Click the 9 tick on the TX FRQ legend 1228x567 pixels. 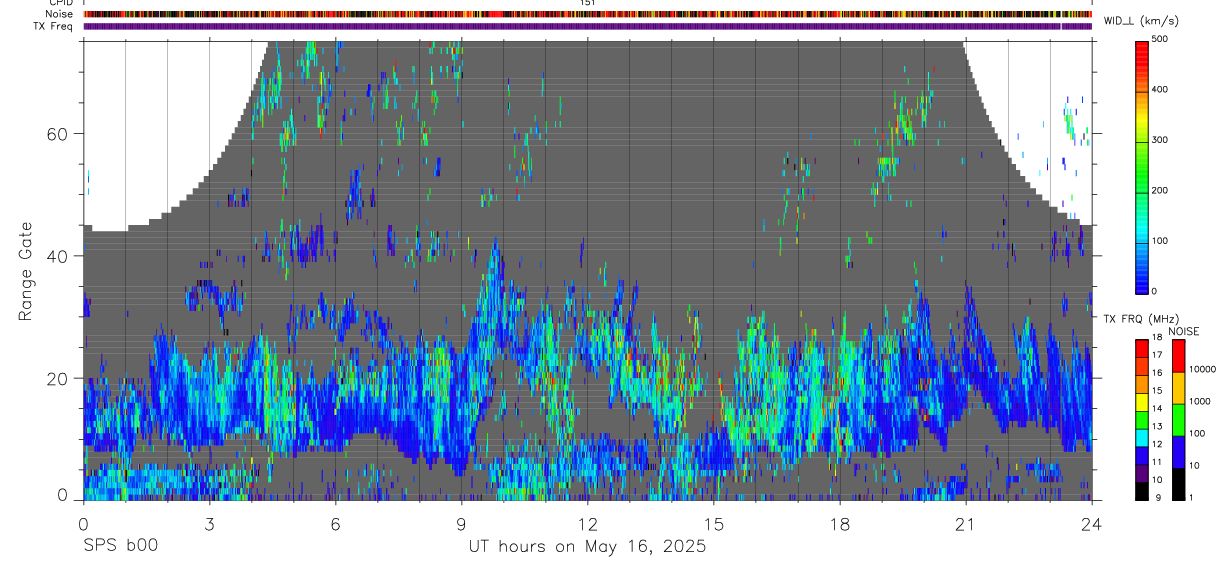[1156, 497]
